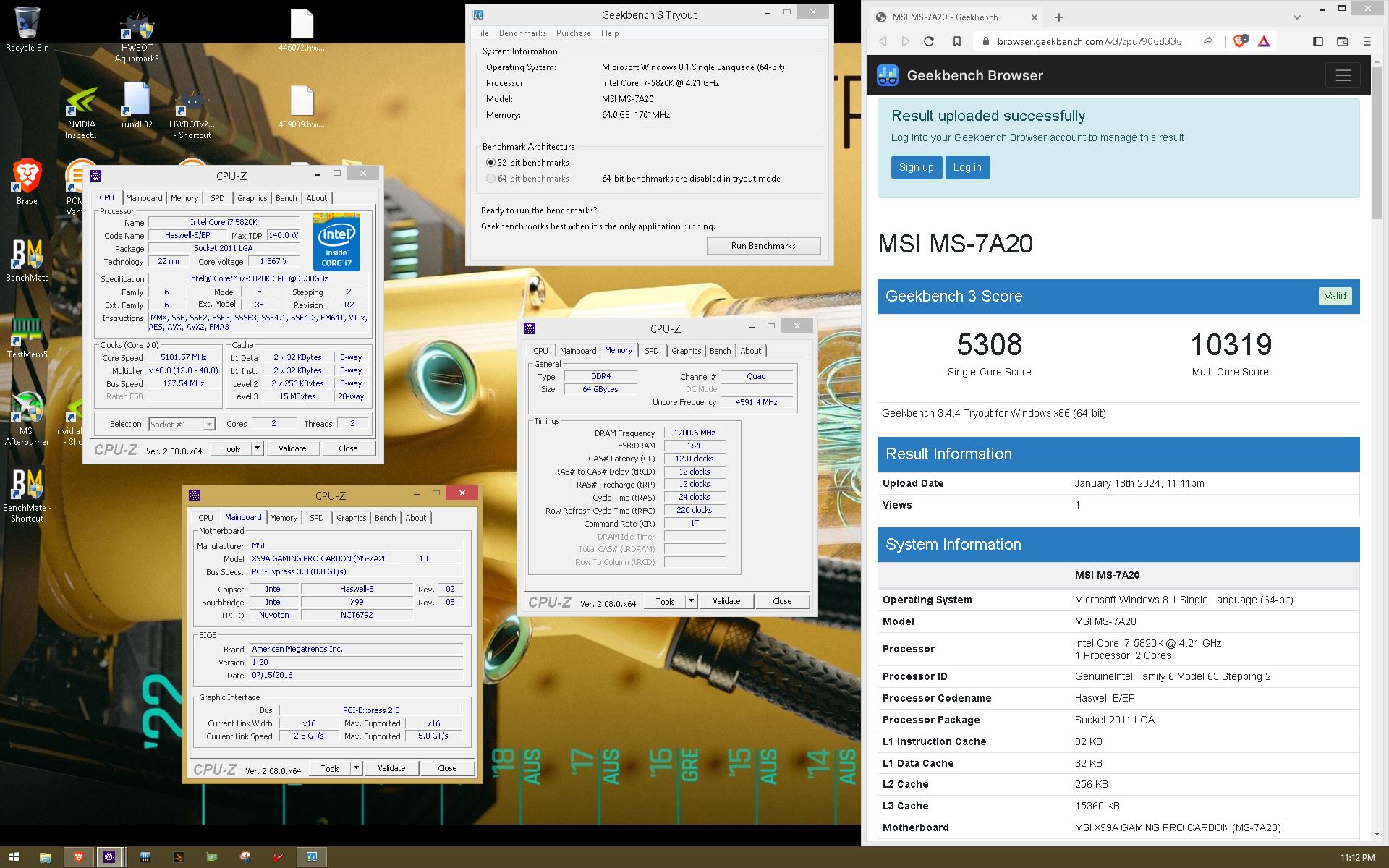The width and height of the screenshot is (1389, 868).
Task: Expand Tools dropdown arrow in Mainboard window
Action: click(356, 768)
